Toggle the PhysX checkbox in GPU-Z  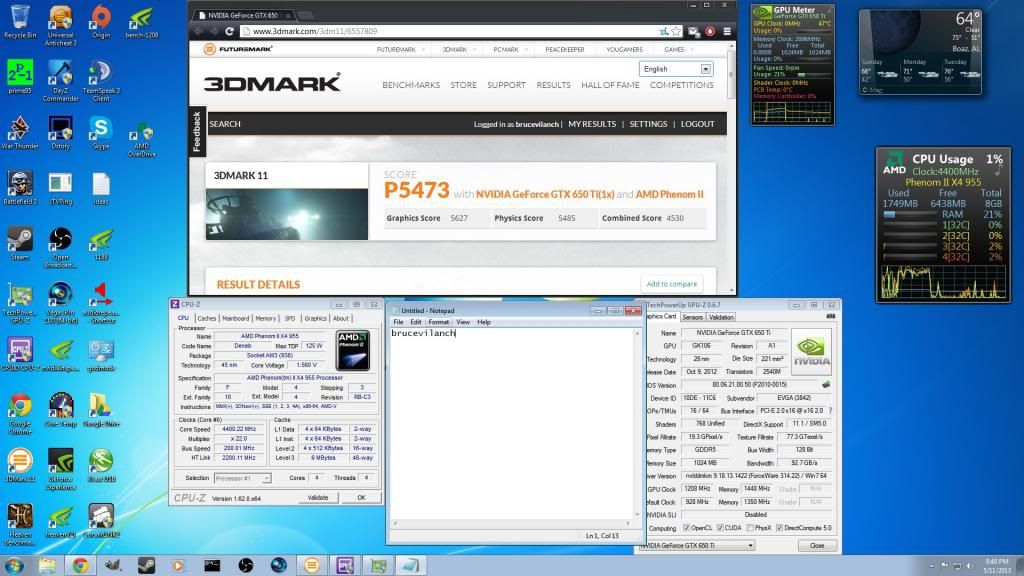[750, 528]
